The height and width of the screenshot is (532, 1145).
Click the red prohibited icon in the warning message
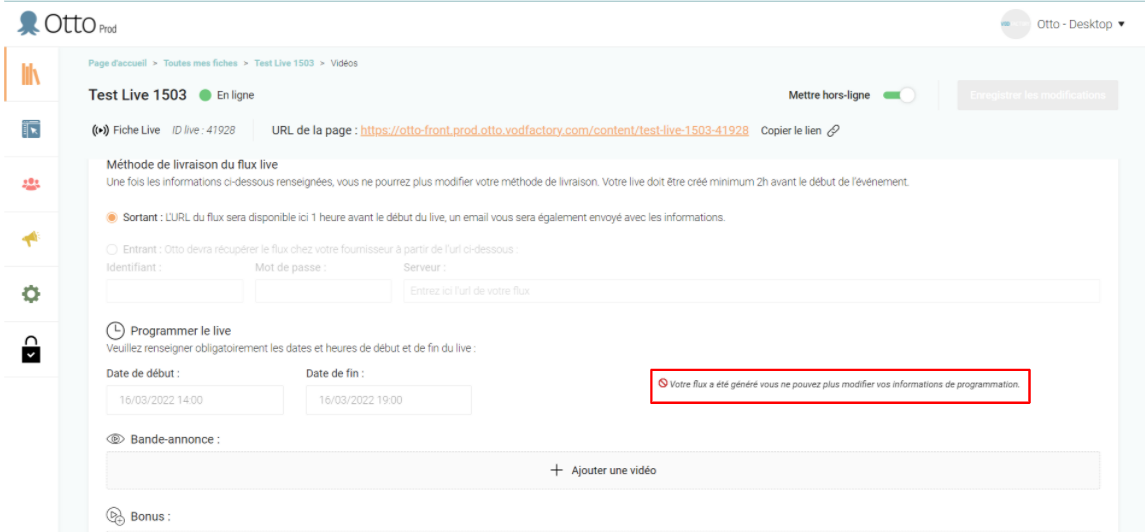pos(663,383)
